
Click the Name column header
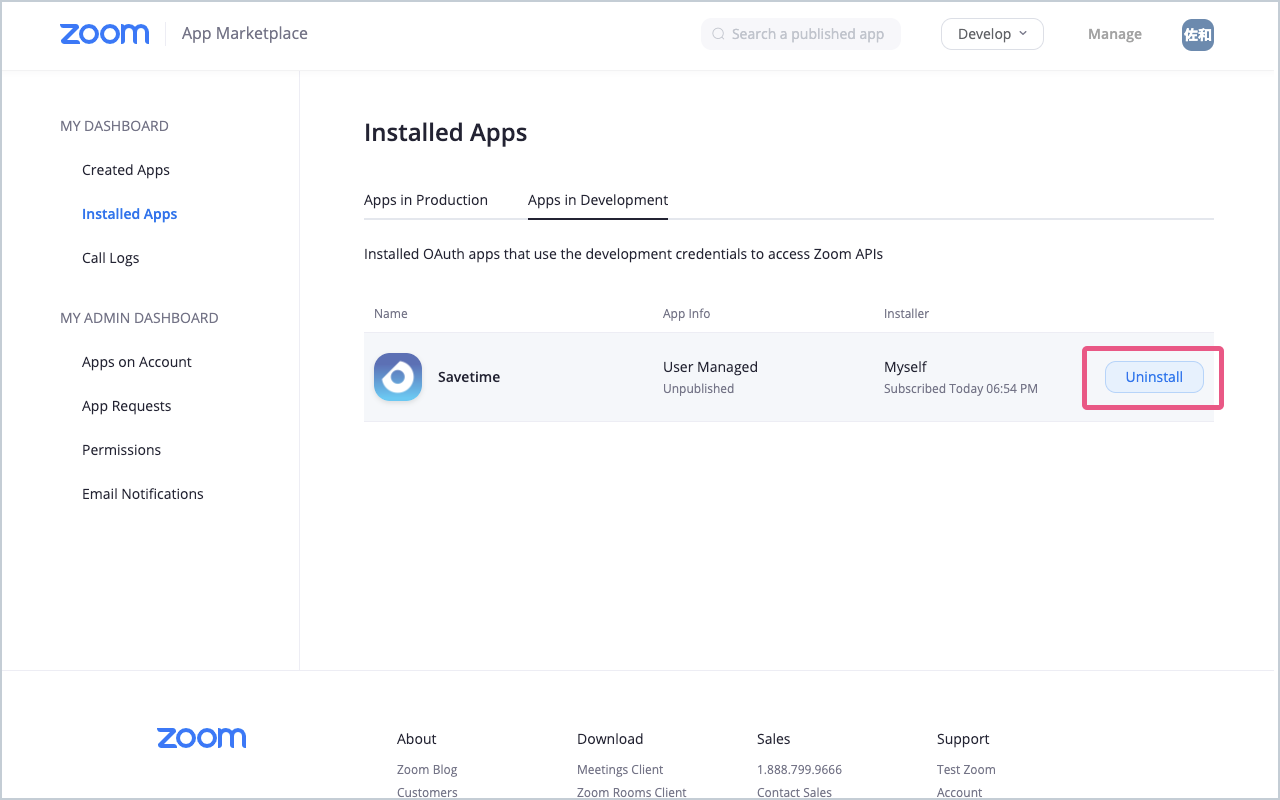click(391, 314)
